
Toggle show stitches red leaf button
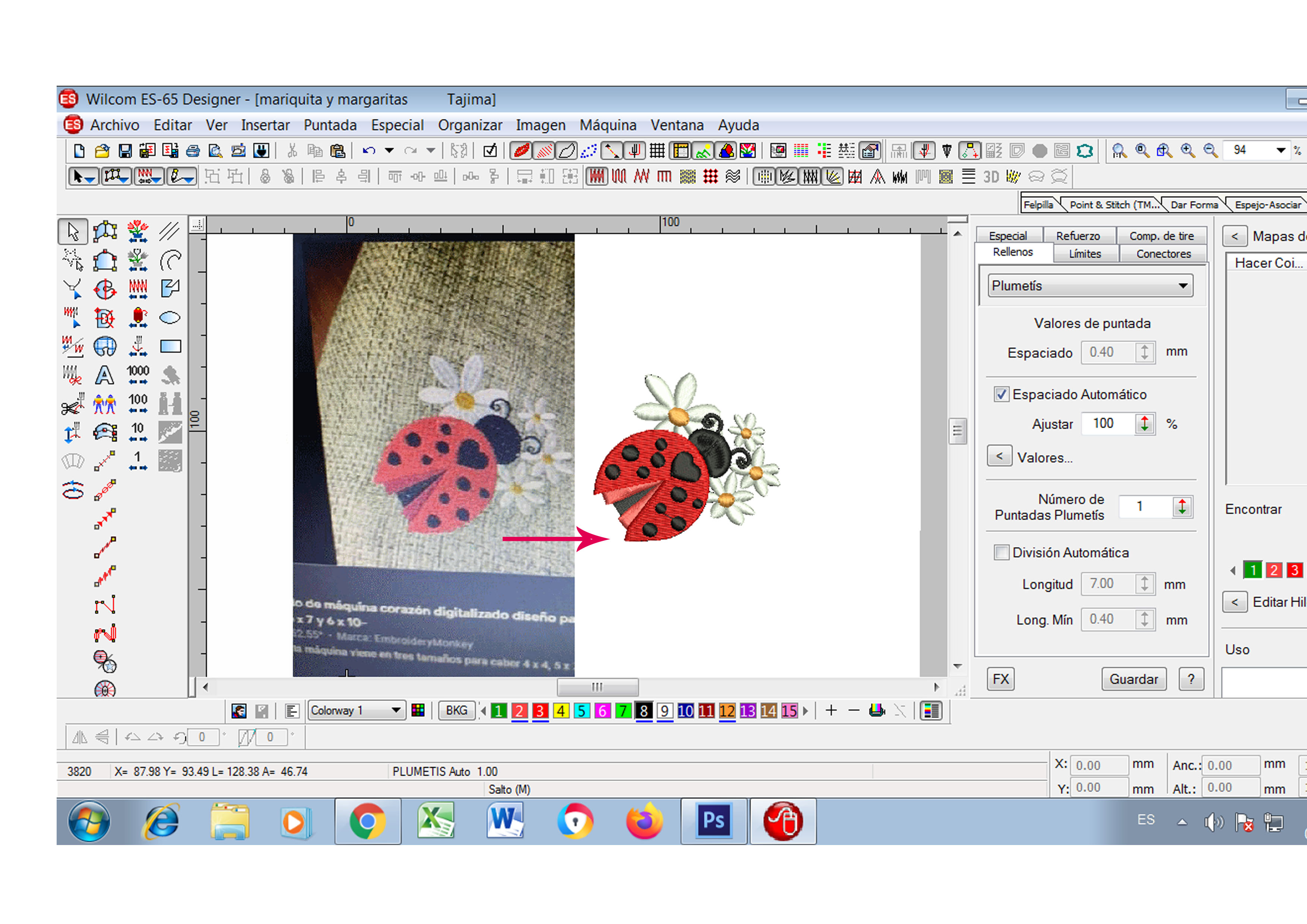521,151
